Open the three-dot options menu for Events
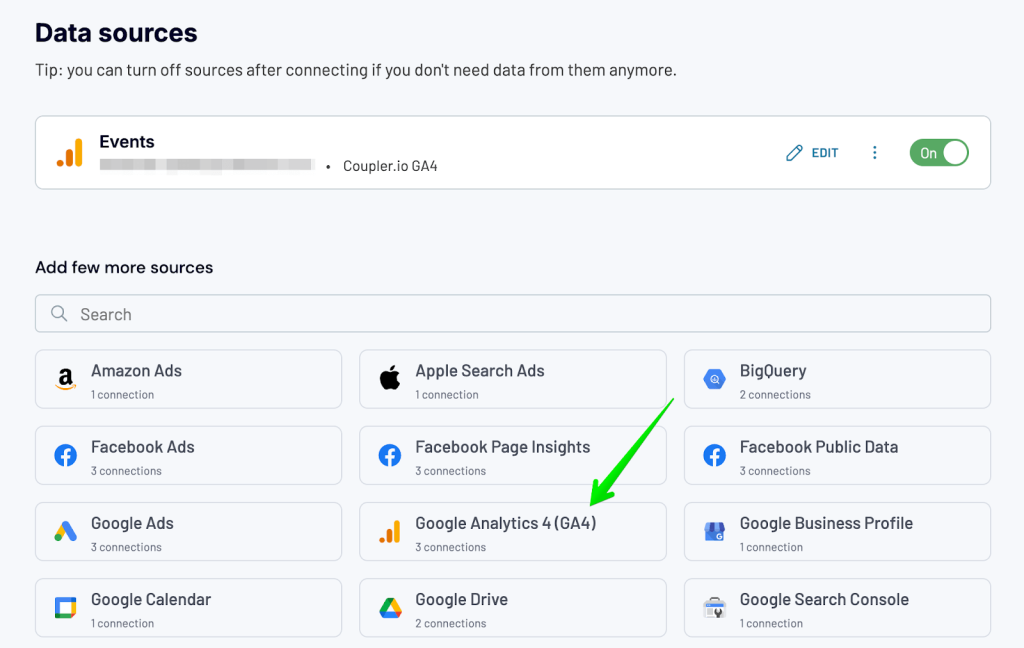This screenshot has width=1024, height=648. (874, 153)
